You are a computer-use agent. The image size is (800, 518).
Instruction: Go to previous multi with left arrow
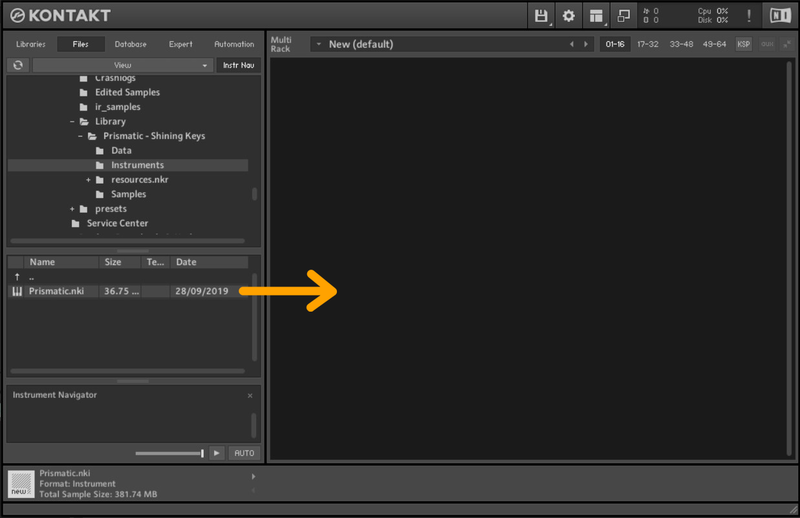click(x=572, y=44)
